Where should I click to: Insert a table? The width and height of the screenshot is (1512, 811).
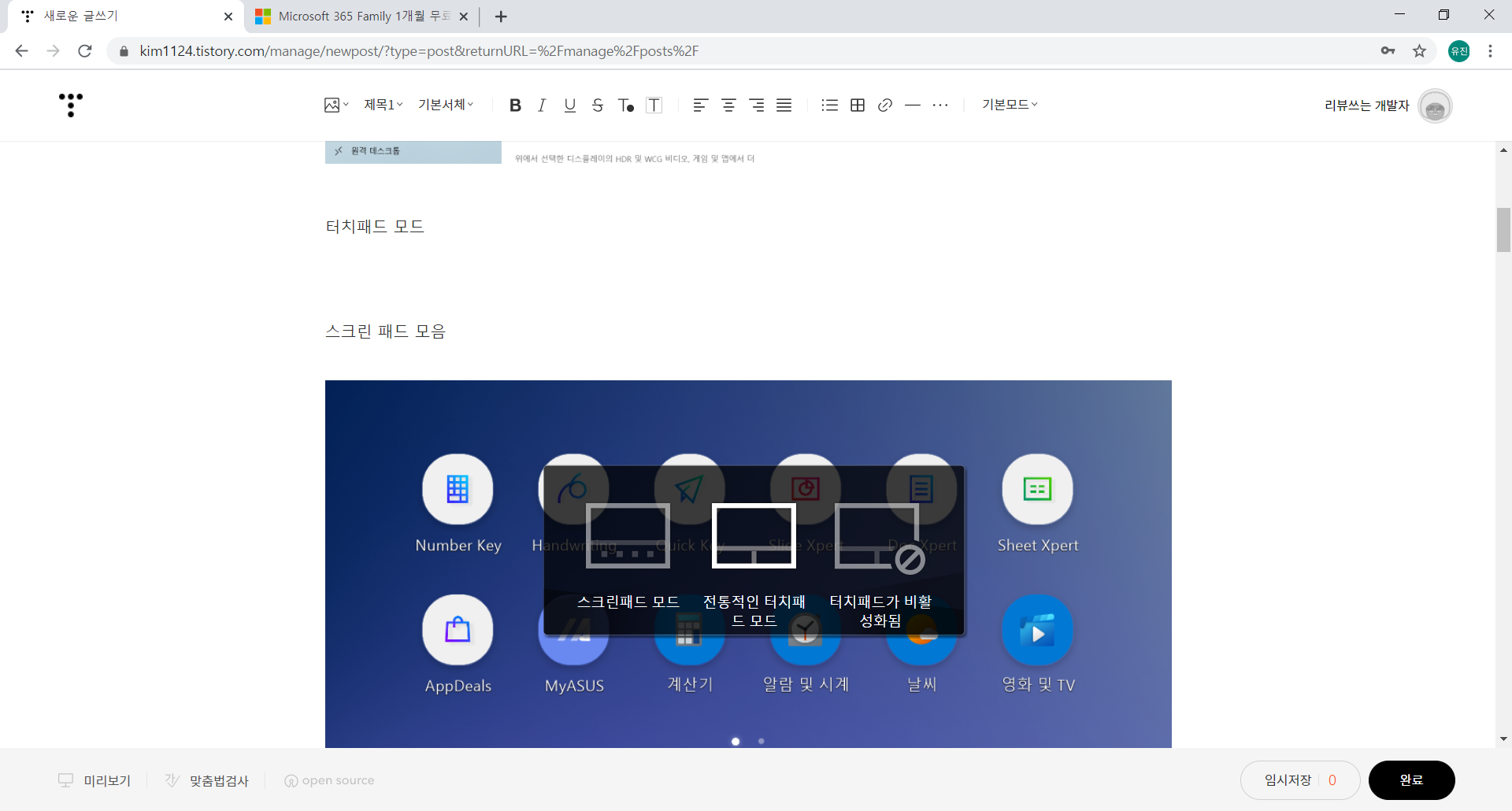click(x=858, y=105)
